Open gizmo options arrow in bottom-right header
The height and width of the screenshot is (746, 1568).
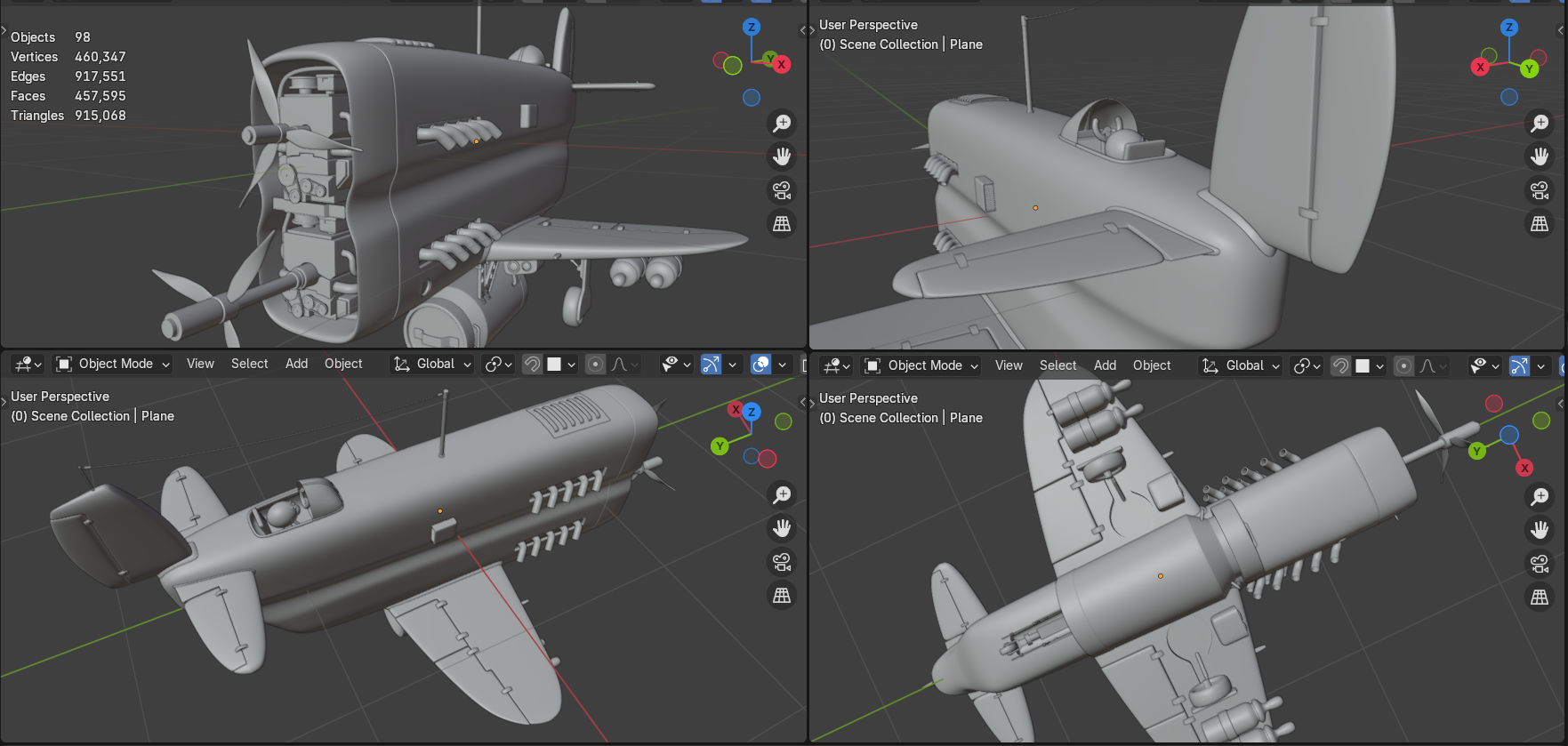point(1540,365)
